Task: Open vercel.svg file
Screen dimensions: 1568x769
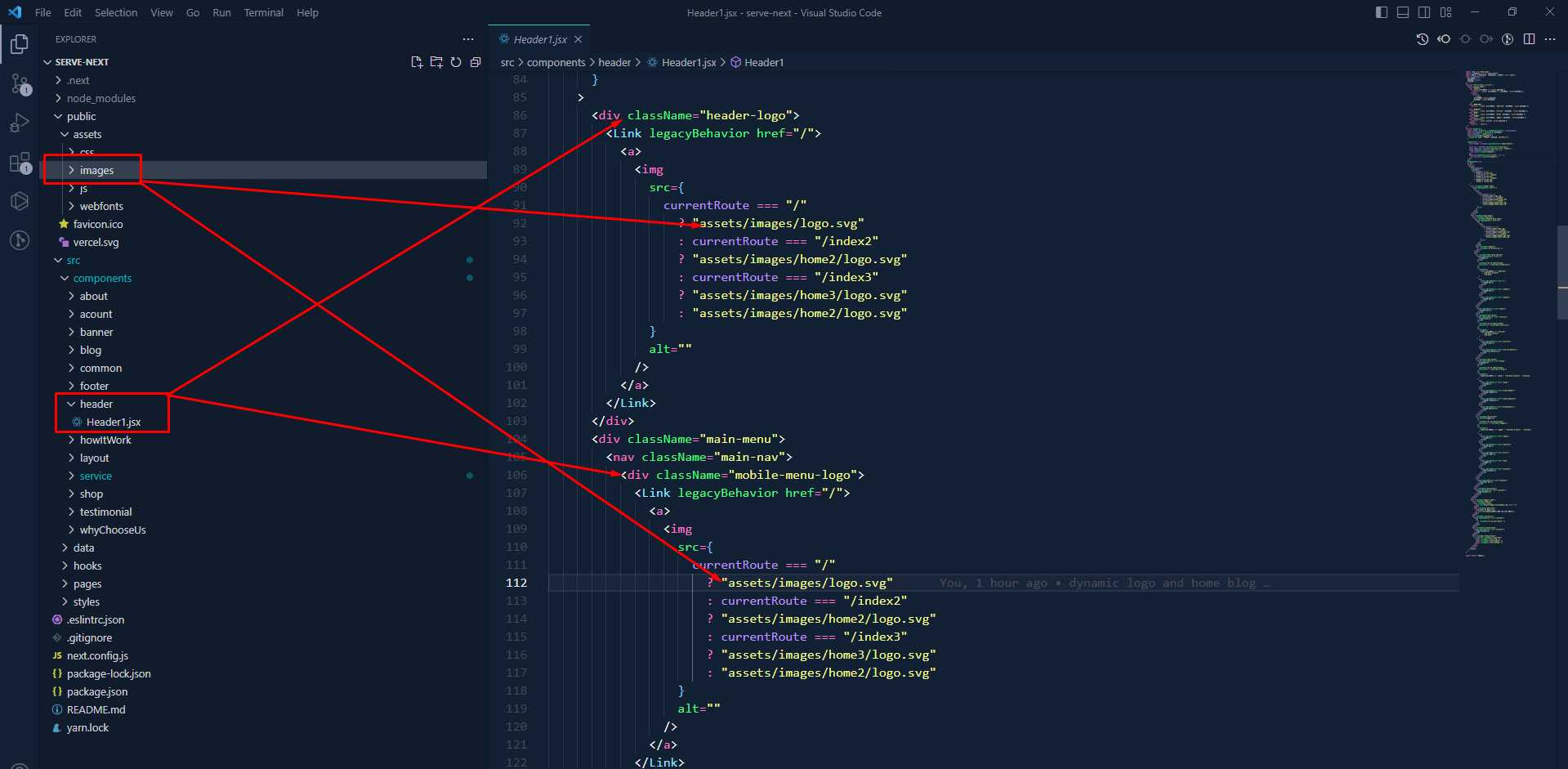Action: [263, 242]
